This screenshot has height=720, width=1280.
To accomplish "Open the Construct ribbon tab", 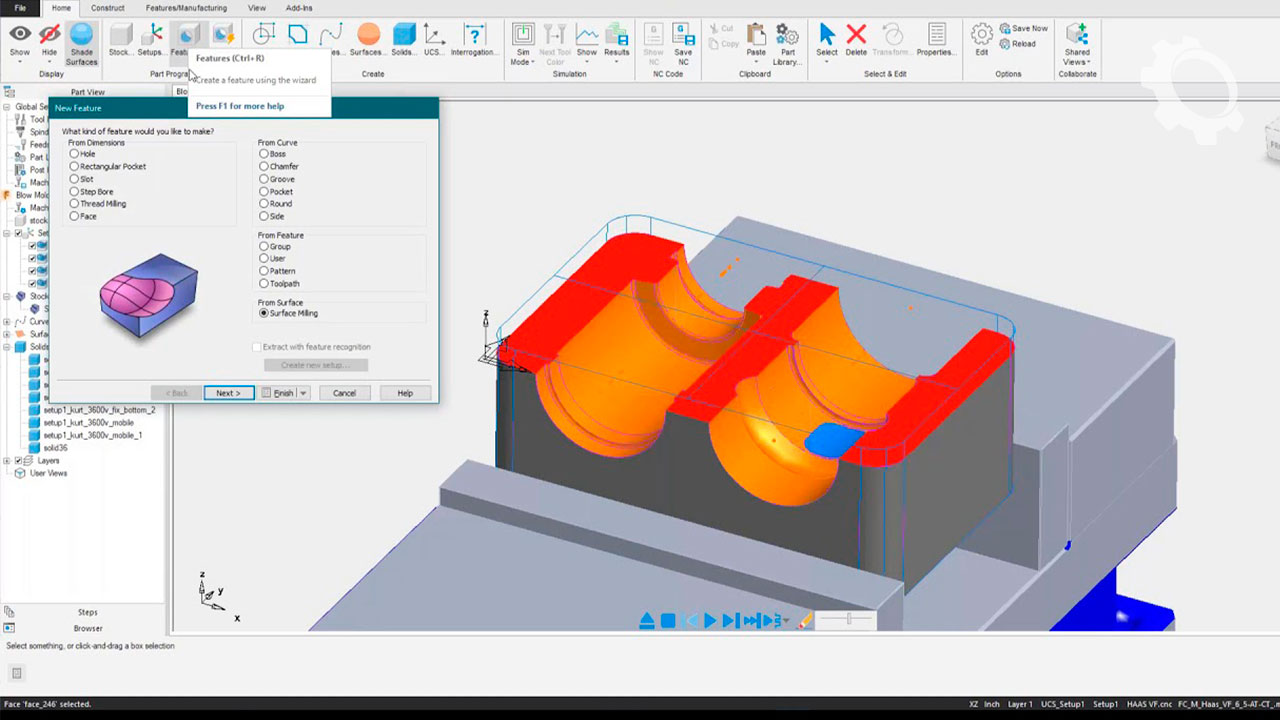I will pos(108,8).
